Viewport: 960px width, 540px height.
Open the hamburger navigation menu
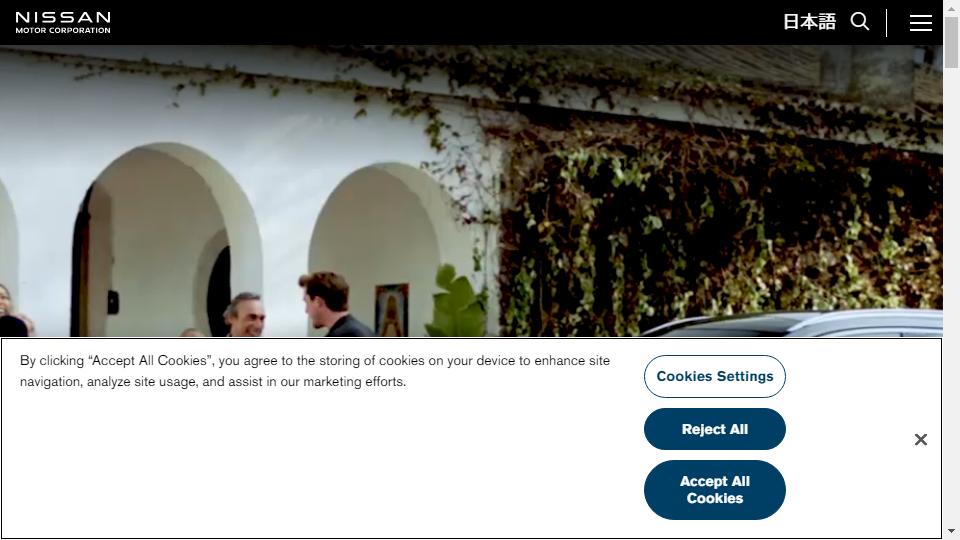pos(920,23)
